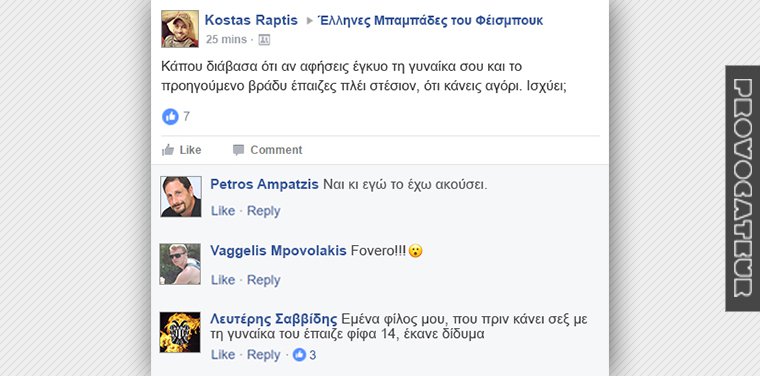The image size is (760, 376).
Task: Reply to Vaggelis Mpovolakis comment
Action: pos(264,280)
